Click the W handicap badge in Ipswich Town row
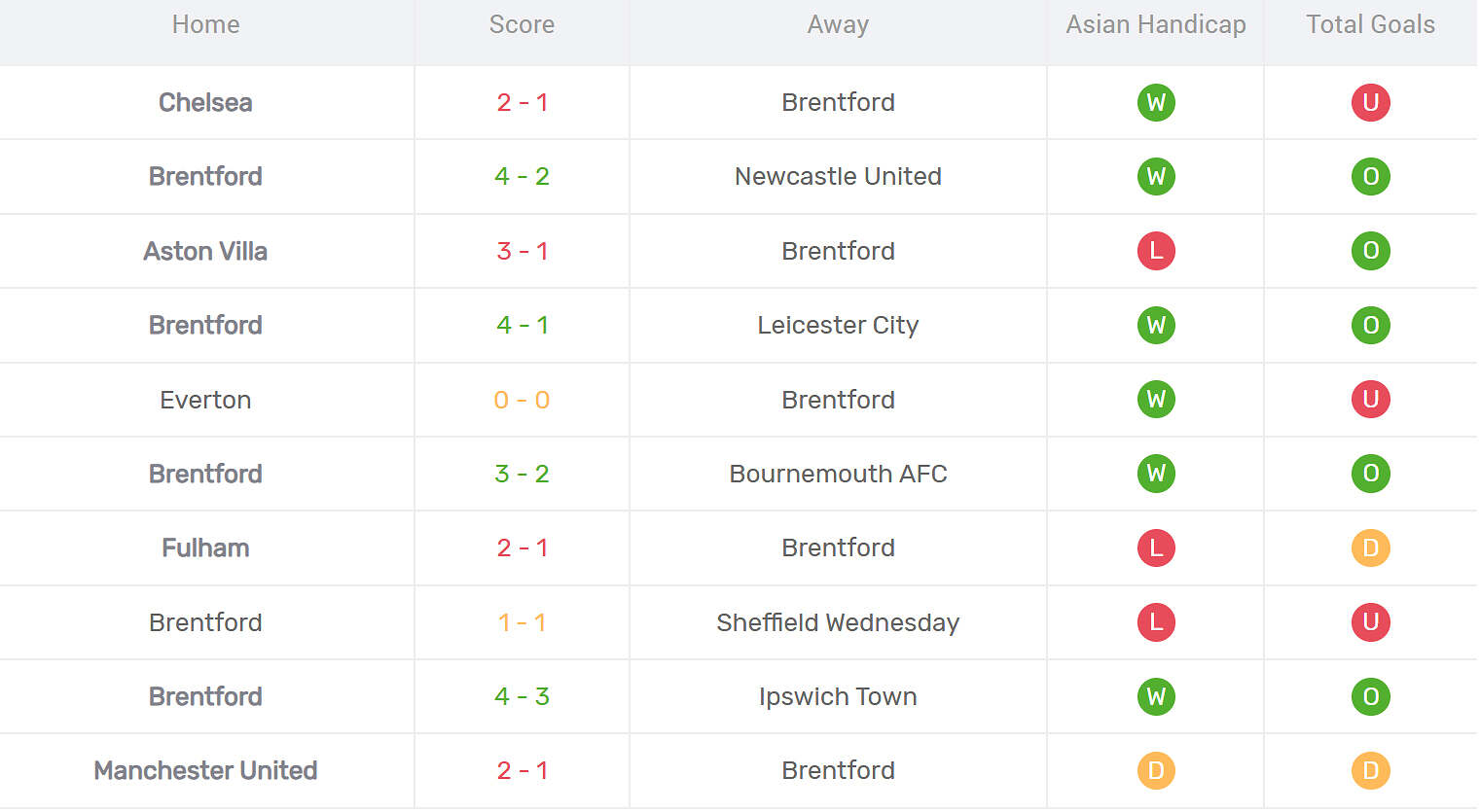This screenshot has width=1480, height=812. pyautogui.click(x=1156, y=696)
